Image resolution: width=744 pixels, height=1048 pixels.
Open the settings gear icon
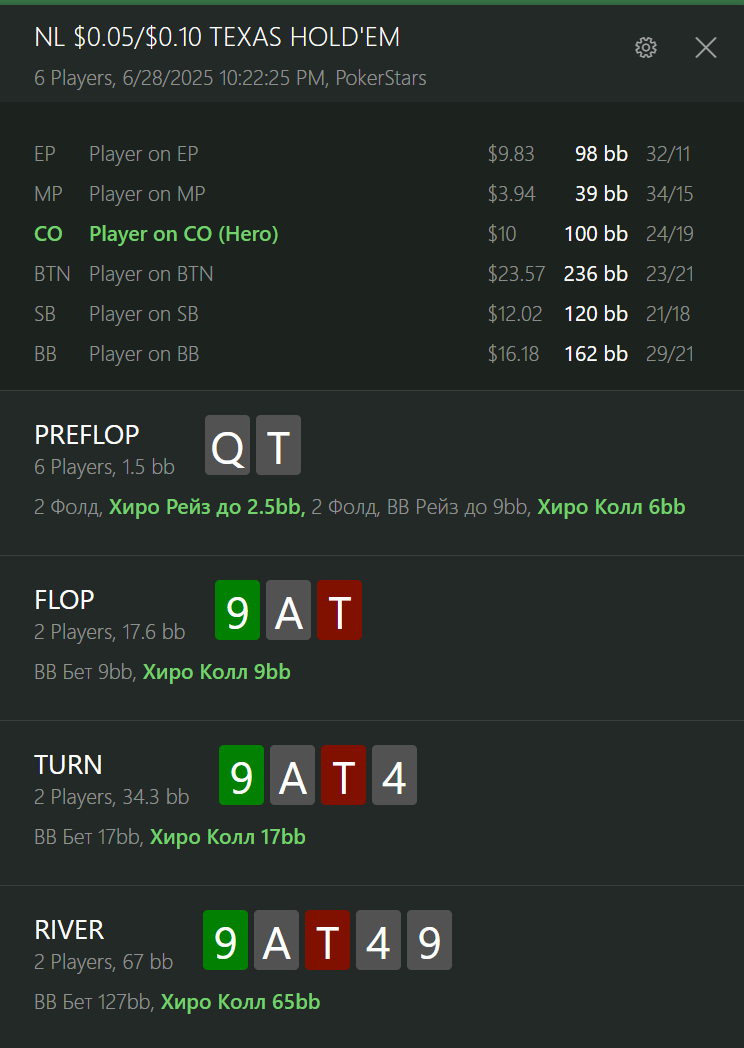coord(646,47)
